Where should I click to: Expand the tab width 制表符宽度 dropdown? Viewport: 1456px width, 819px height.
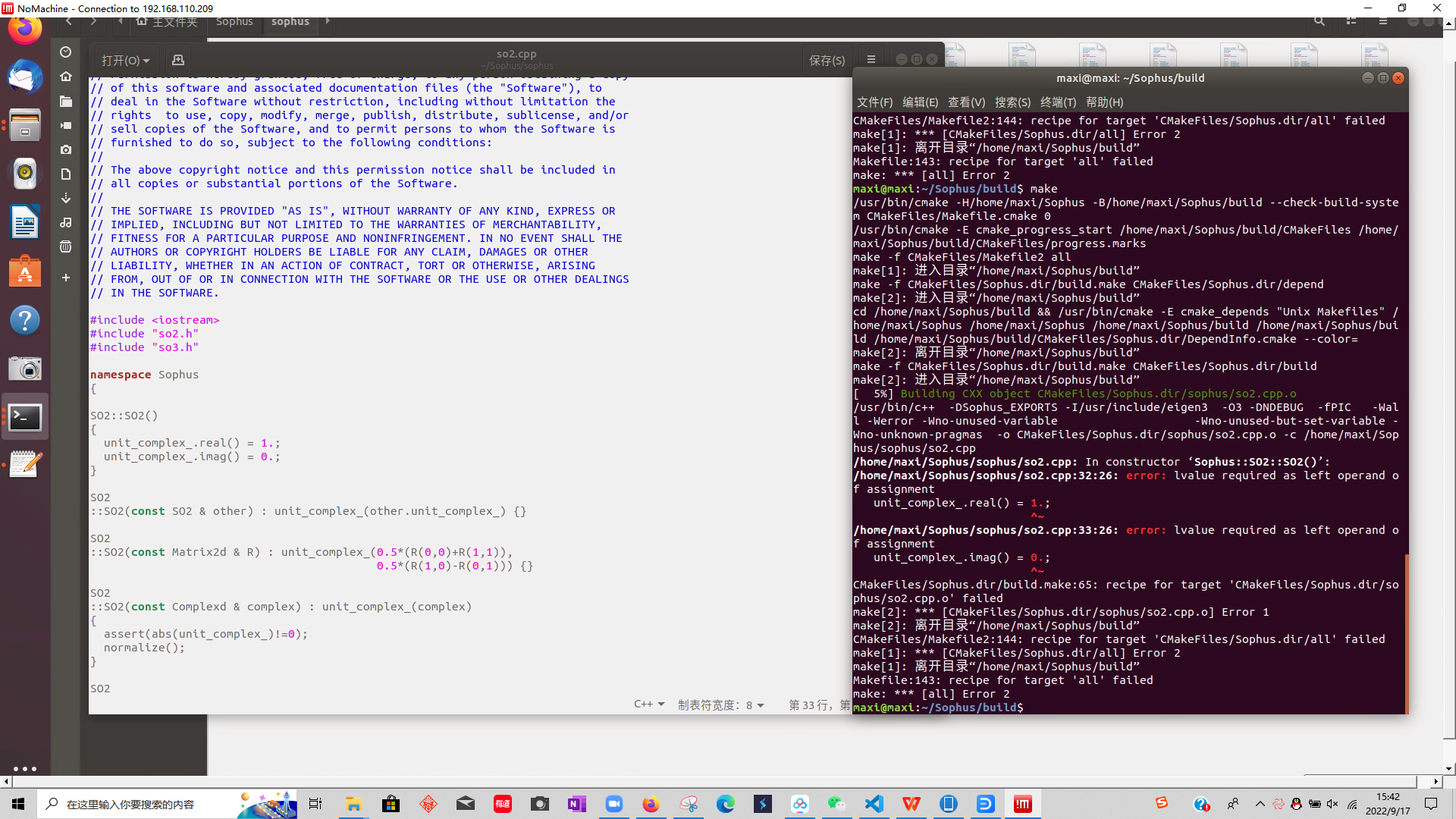pos(720,704)
